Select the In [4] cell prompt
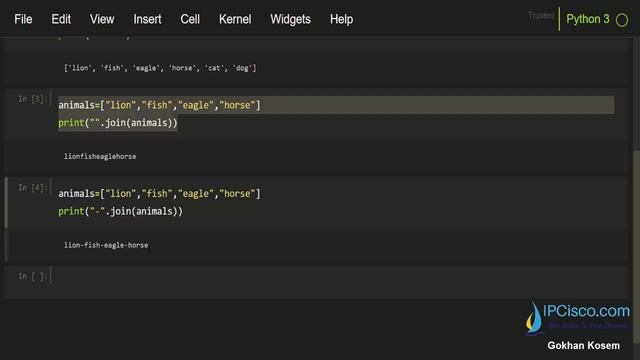The image size is (640, 360). pos(33,187)
